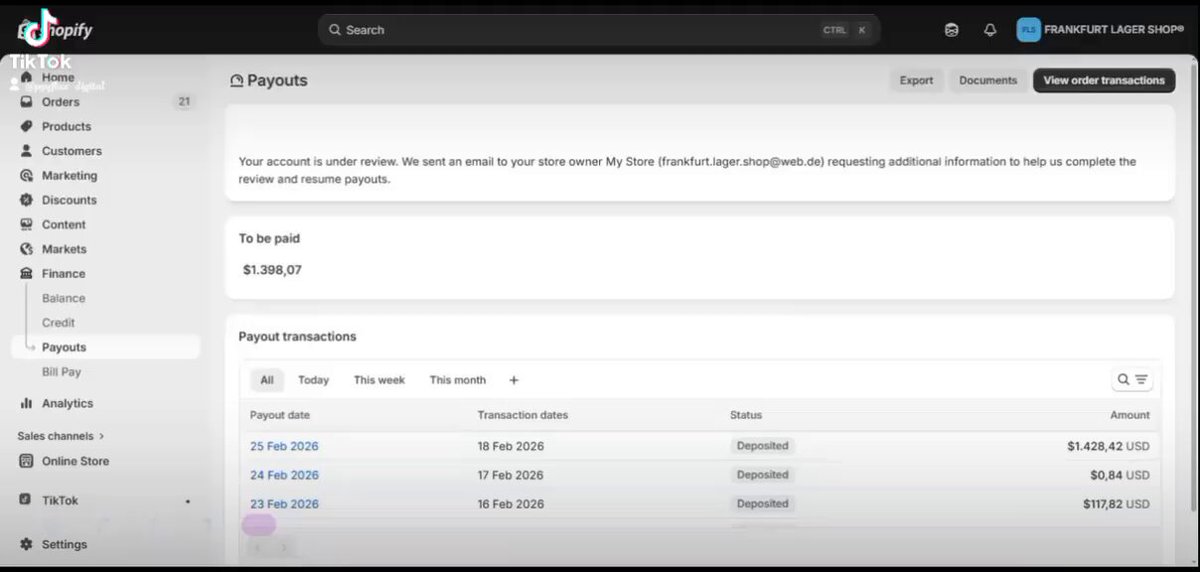The image size is (1200, 572).
Task: Add a new view with plus button
Action: 514,380
